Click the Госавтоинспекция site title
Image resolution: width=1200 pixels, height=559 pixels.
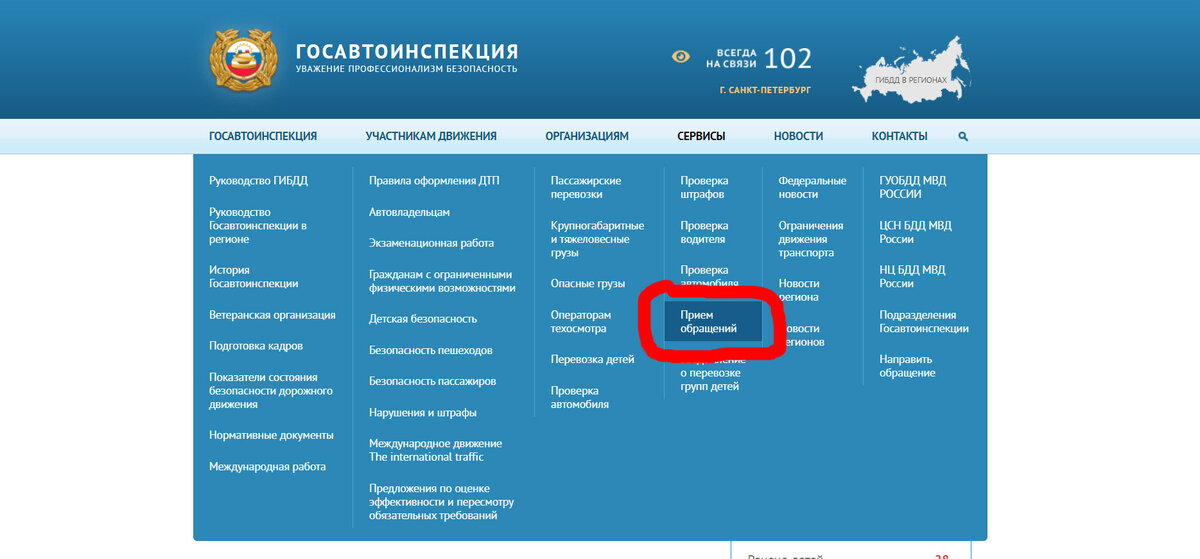pyautogui.click(x=407, y=51)
